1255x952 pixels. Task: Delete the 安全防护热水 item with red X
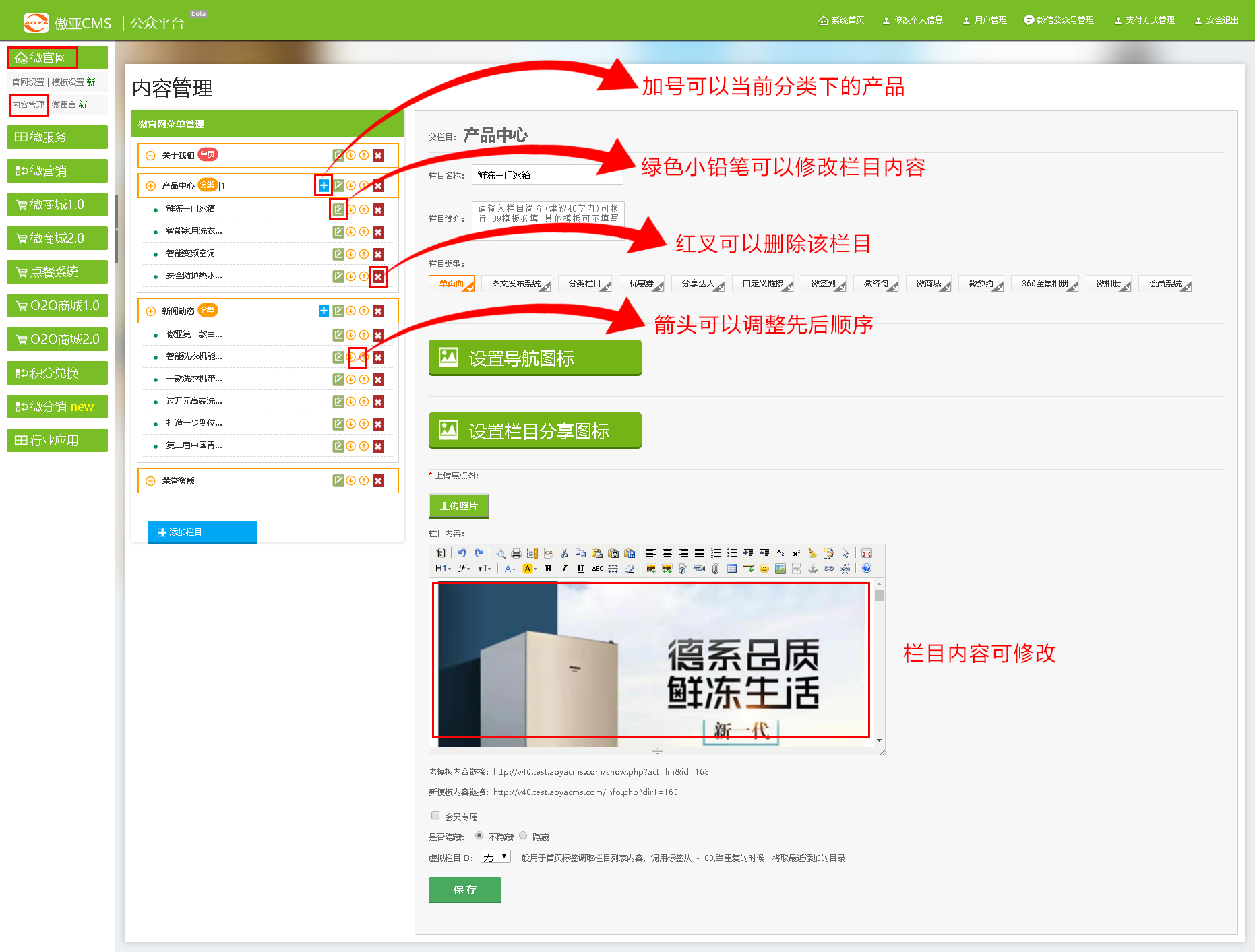click(x=378, y=276)
